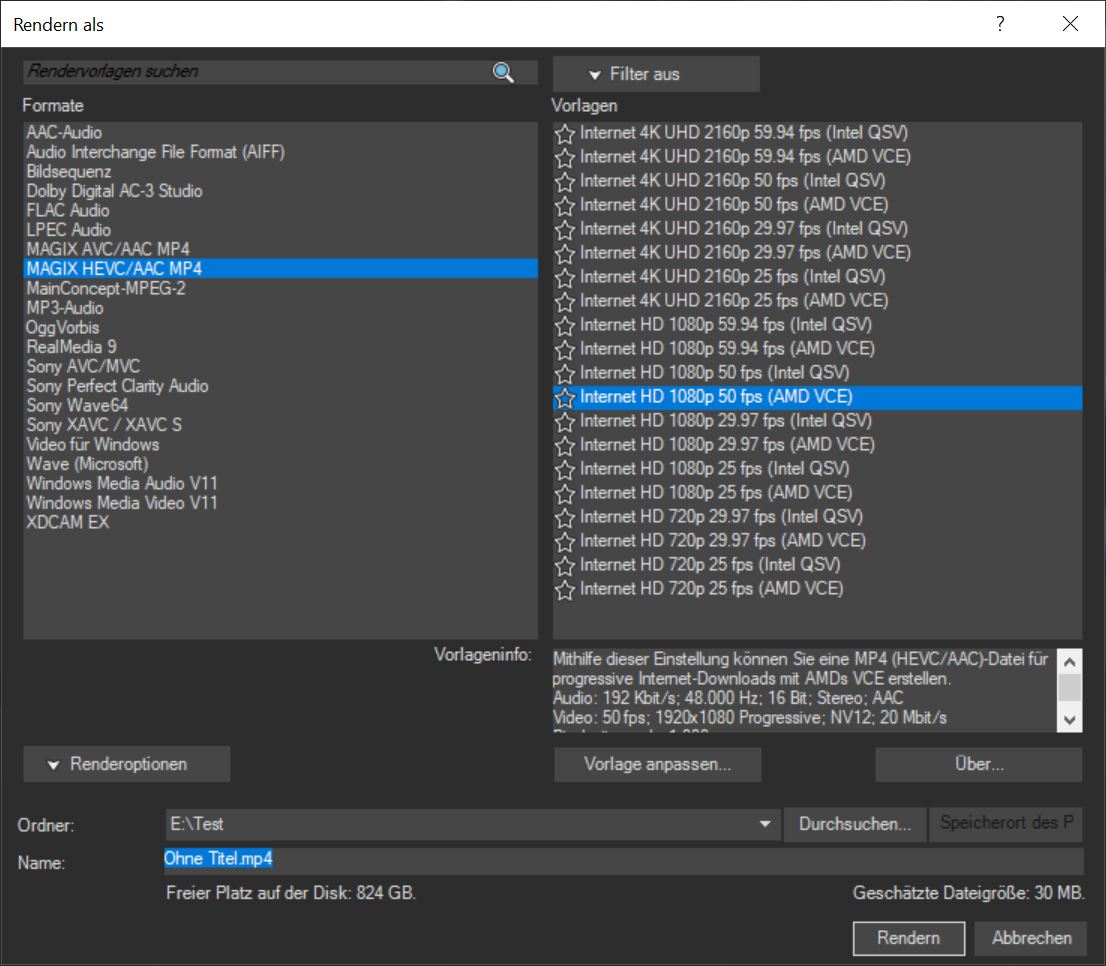Viewport: 1106px width, 966px height.
Task: Cancel via Abbrechen button
Action: (x=1031, y=938)
